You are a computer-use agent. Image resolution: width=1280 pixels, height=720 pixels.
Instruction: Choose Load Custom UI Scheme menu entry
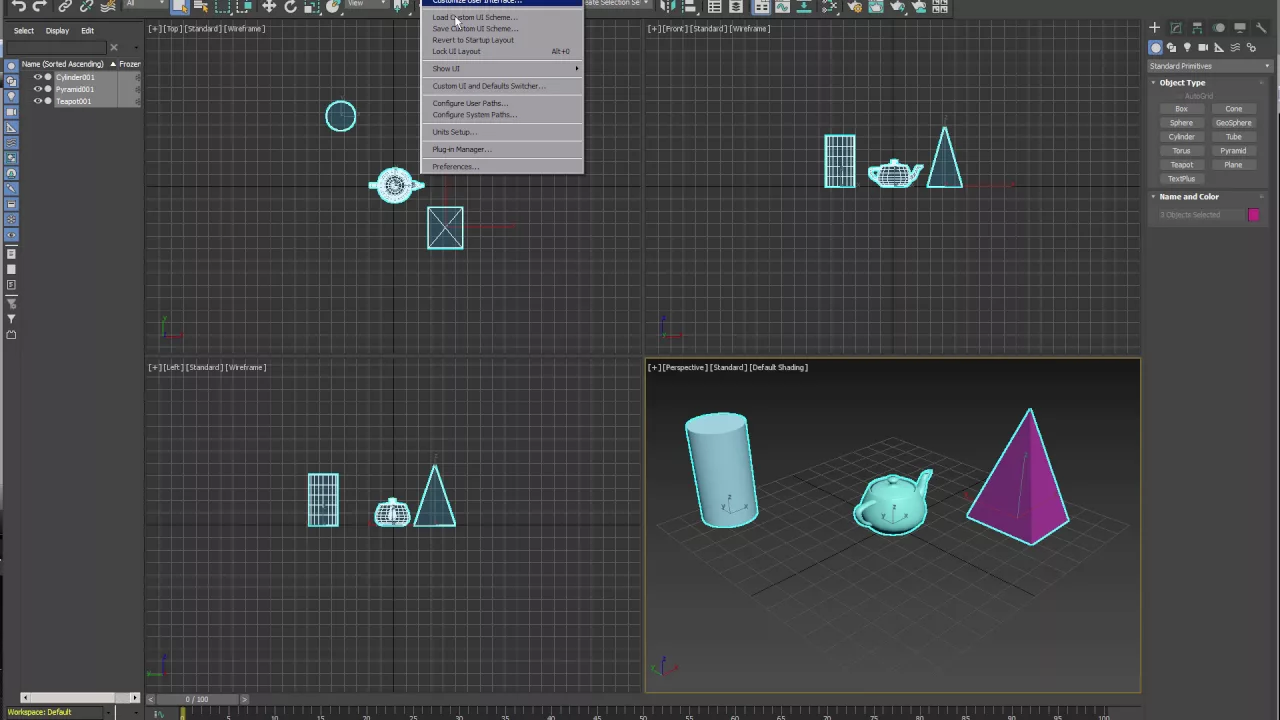tap(474, 17)
